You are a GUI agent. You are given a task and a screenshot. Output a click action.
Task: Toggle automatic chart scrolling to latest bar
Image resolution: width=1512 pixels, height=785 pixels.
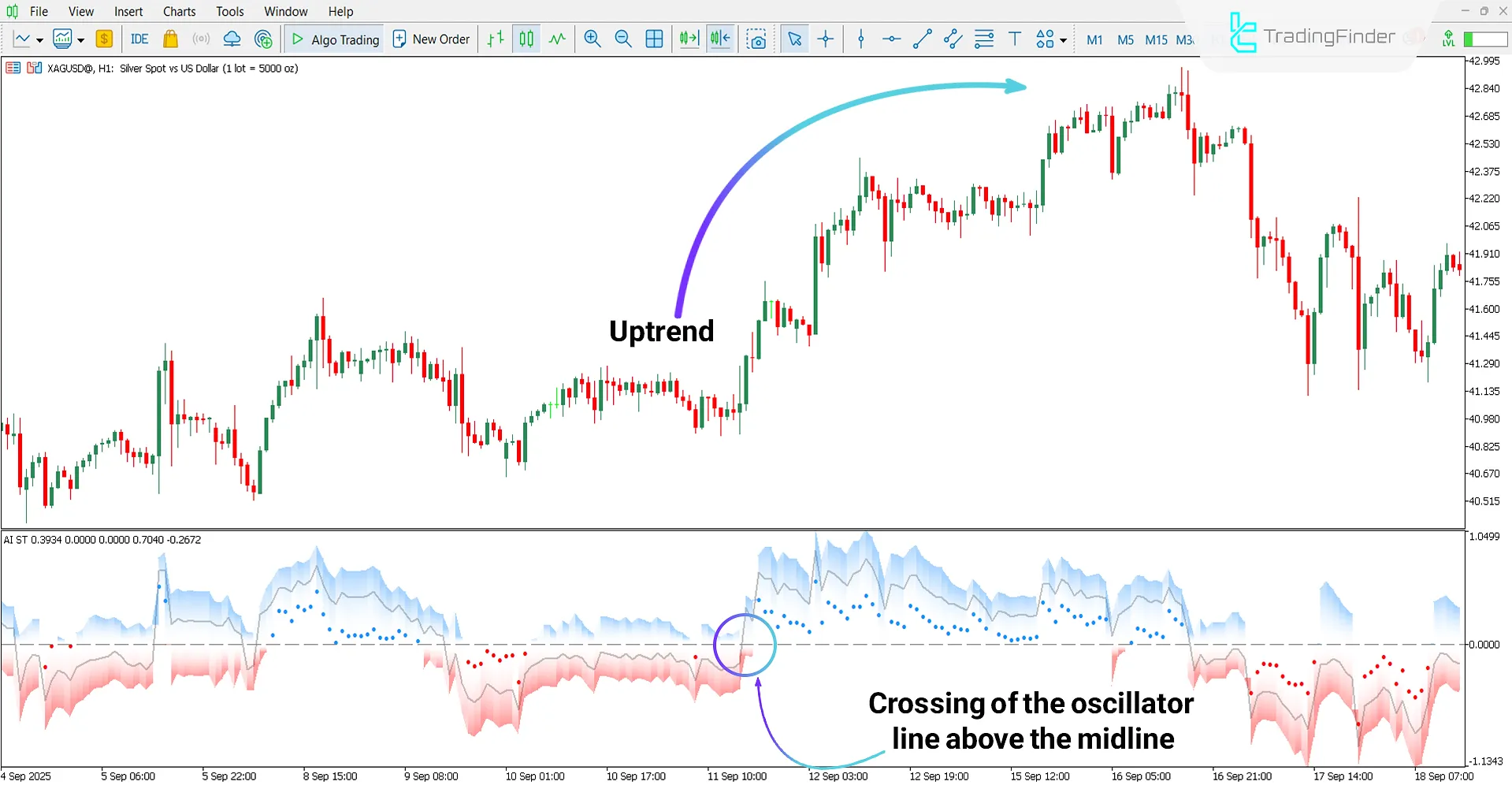[688, 39]
